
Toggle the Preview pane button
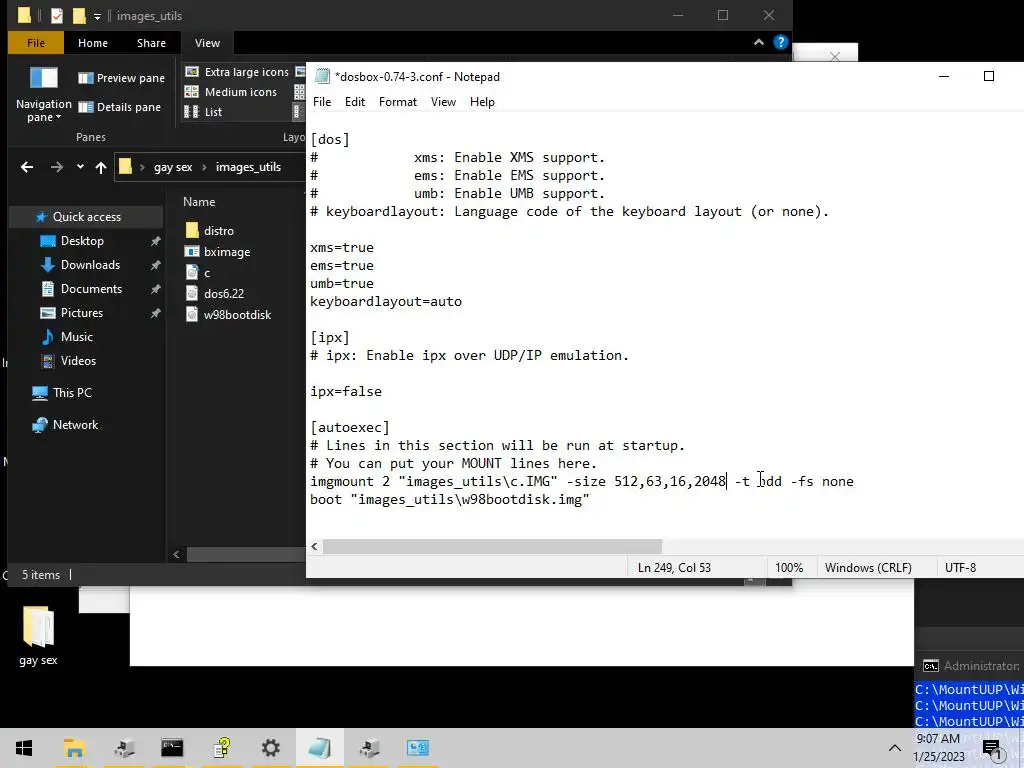click(x=121, y=78)
